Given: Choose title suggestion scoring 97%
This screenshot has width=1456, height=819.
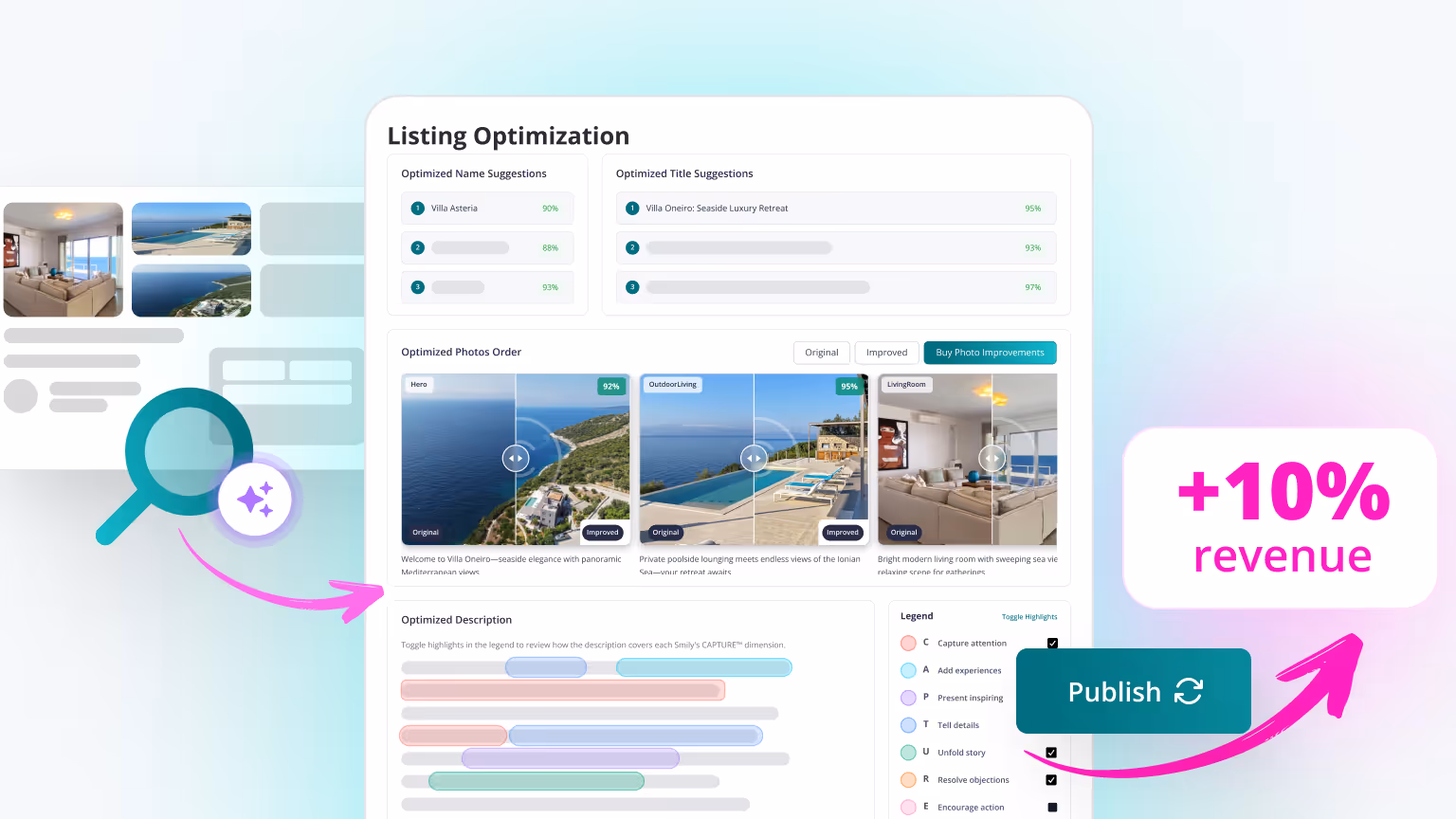Looking at the screenshot, I should (x=836, y=287).
